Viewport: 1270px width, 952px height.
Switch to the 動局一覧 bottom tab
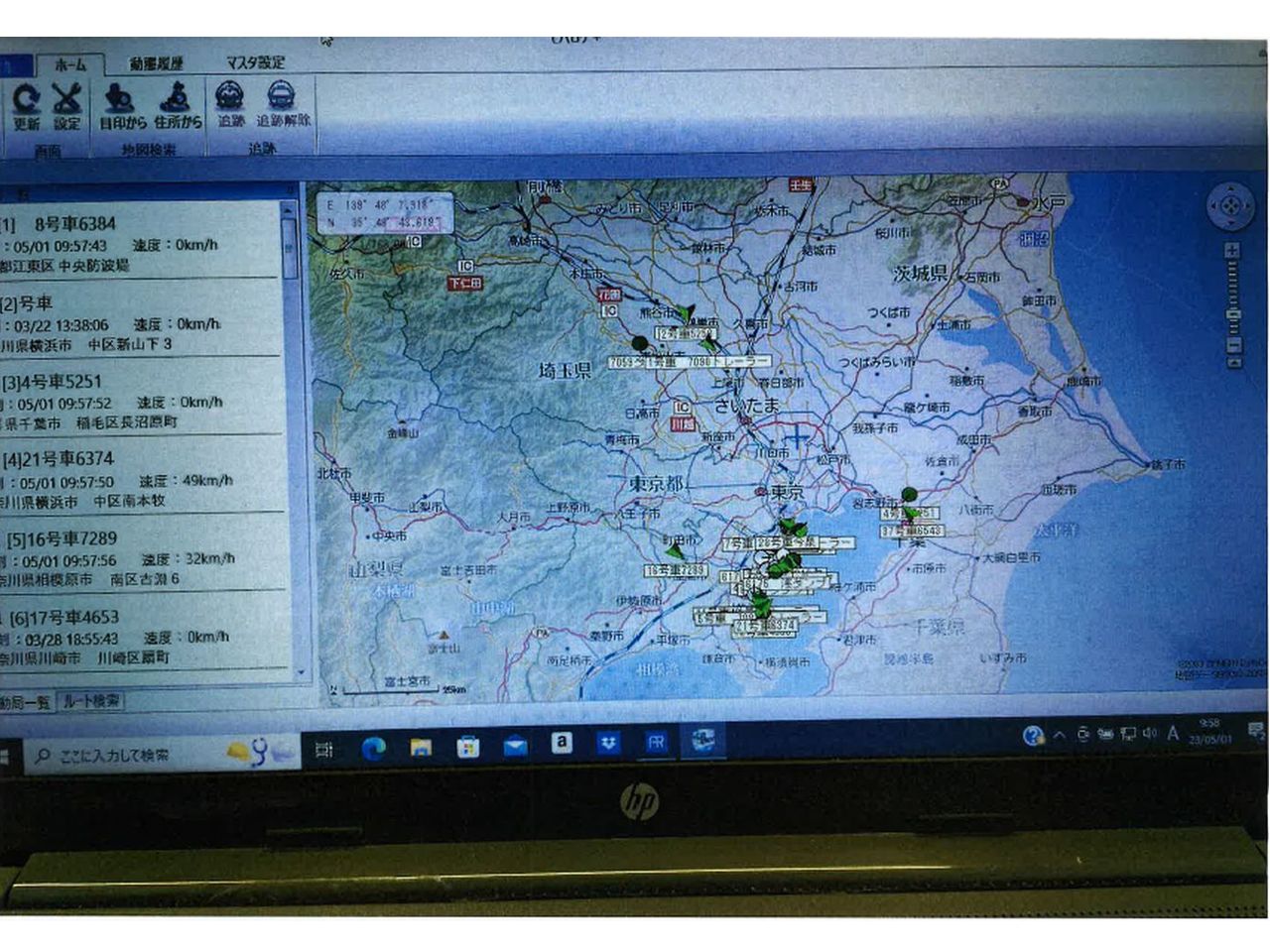click(25, 702)
